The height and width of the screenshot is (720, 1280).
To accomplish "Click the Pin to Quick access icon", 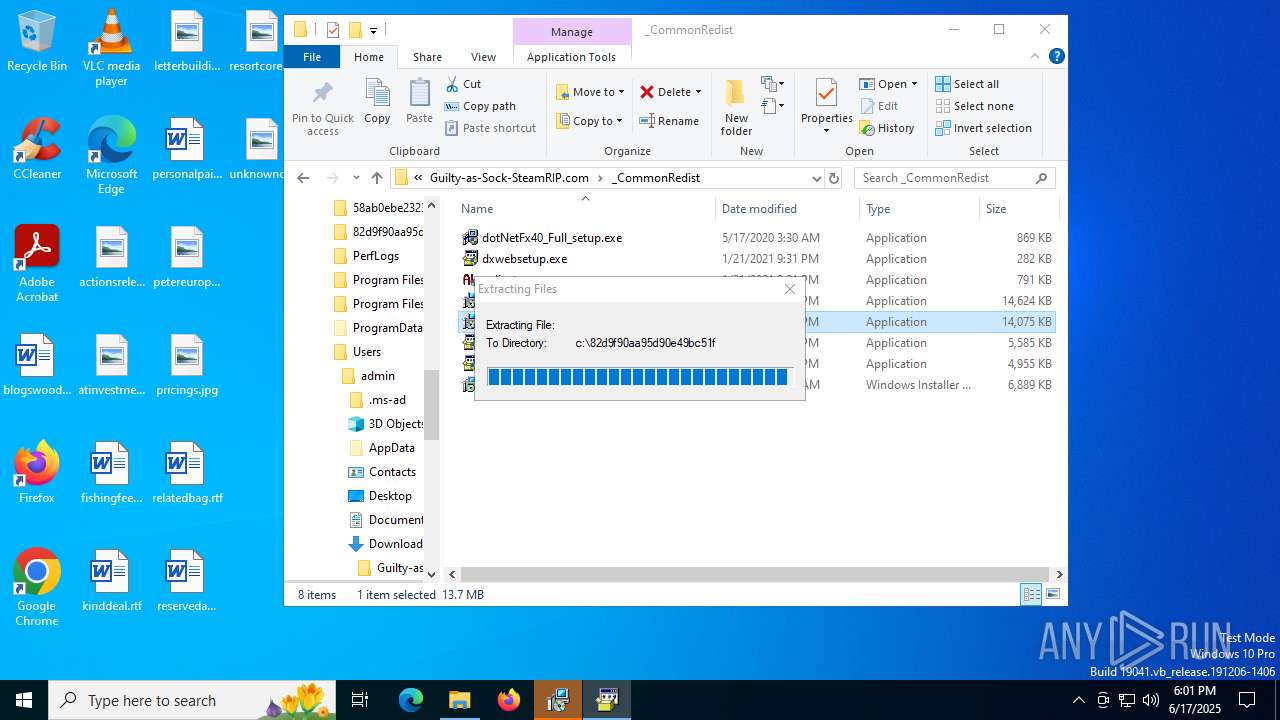I will pos(323,109).
